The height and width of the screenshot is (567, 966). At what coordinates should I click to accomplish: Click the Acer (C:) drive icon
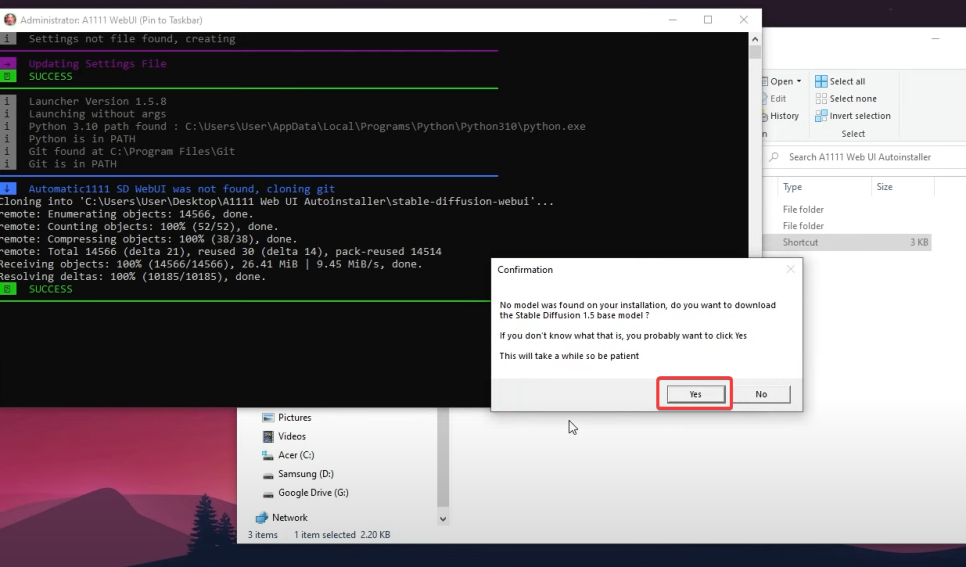click(267, 455)
